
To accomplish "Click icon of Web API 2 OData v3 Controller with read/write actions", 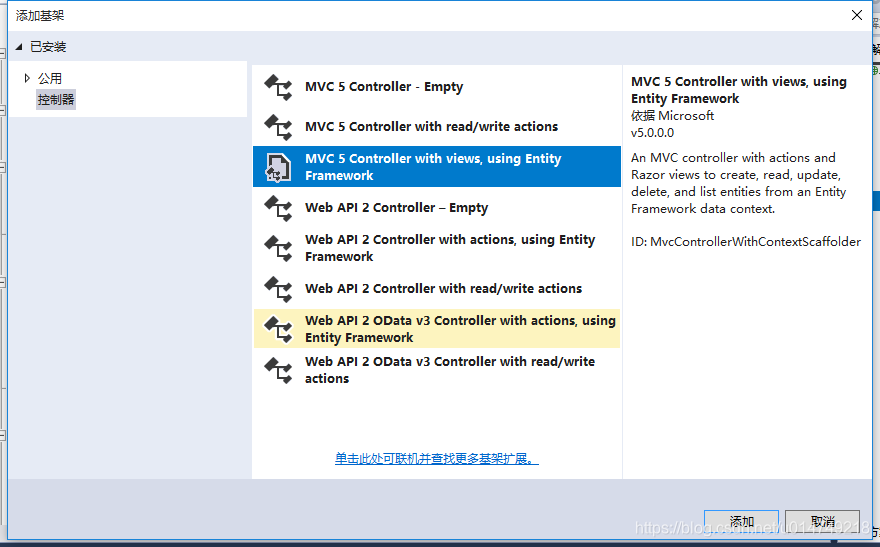I will [278, 370].
